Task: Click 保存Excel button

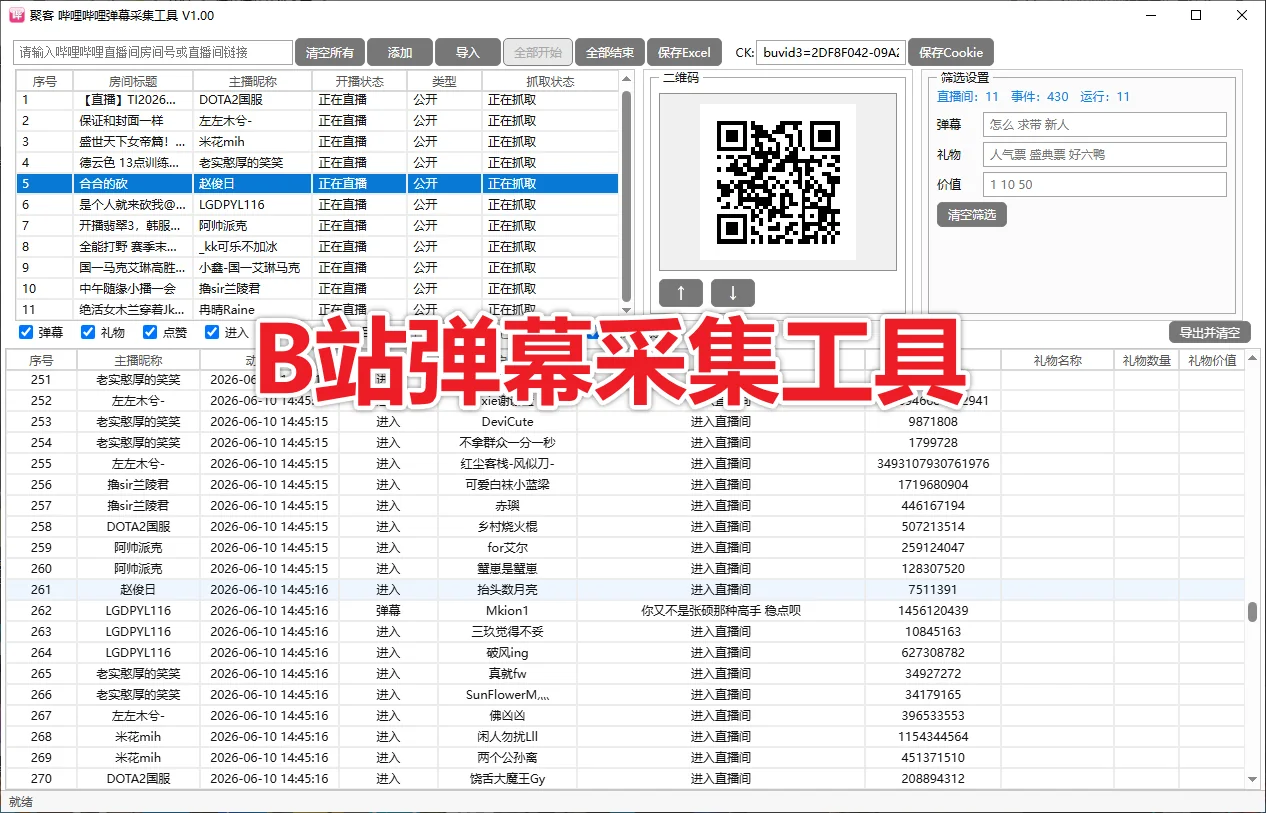Action: pyautogui.click(x=685, y=53)
